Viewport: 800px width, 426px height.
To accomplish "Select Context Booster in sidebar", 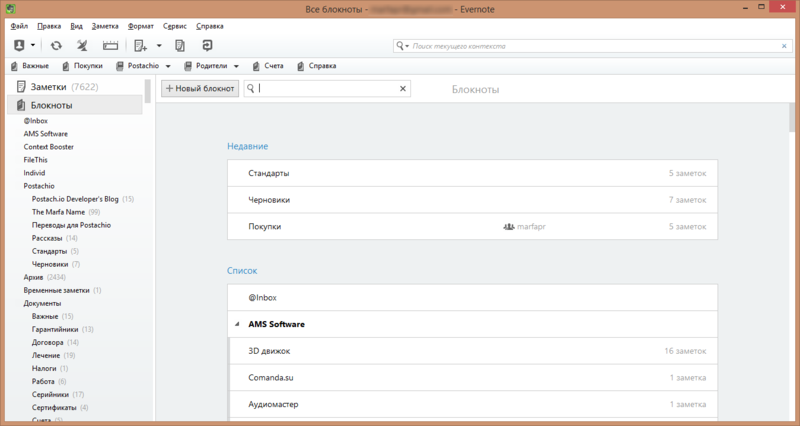I will pos(48,147).
